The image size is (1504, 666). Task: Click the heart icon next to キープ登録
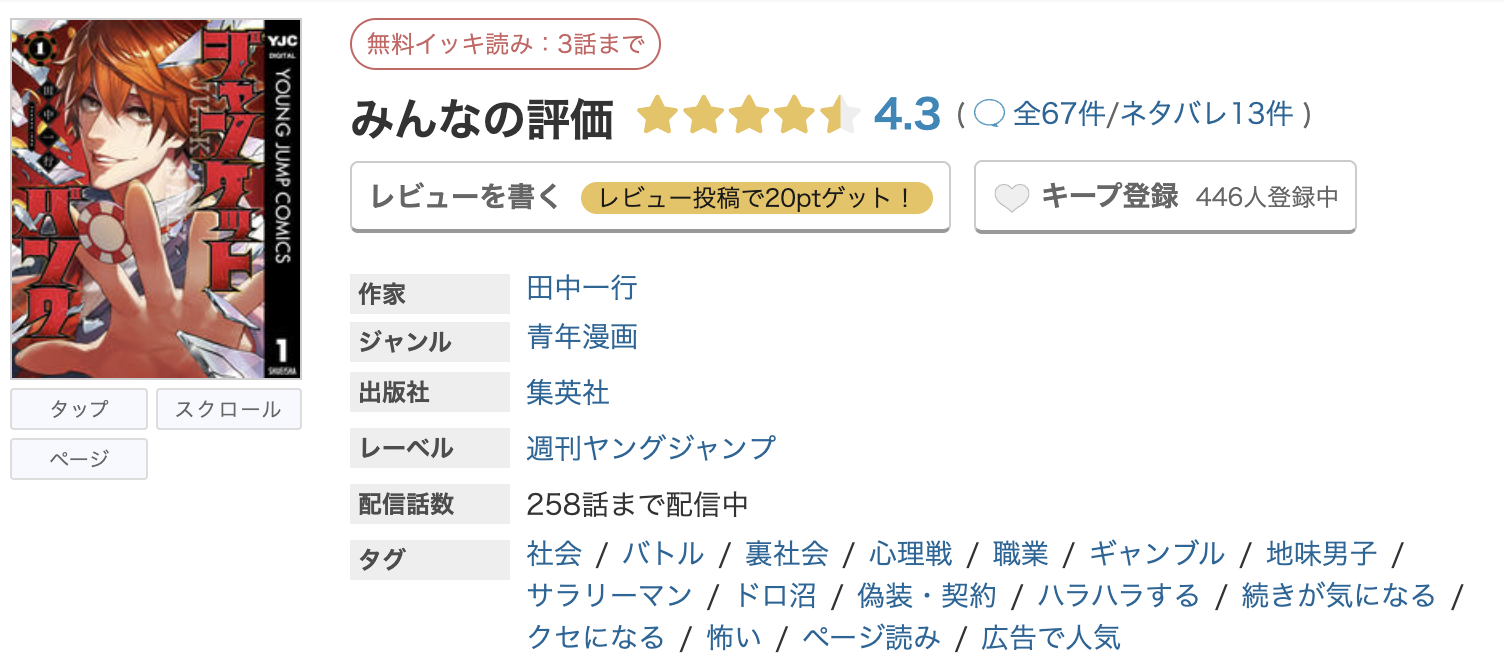click(1011, 196)
